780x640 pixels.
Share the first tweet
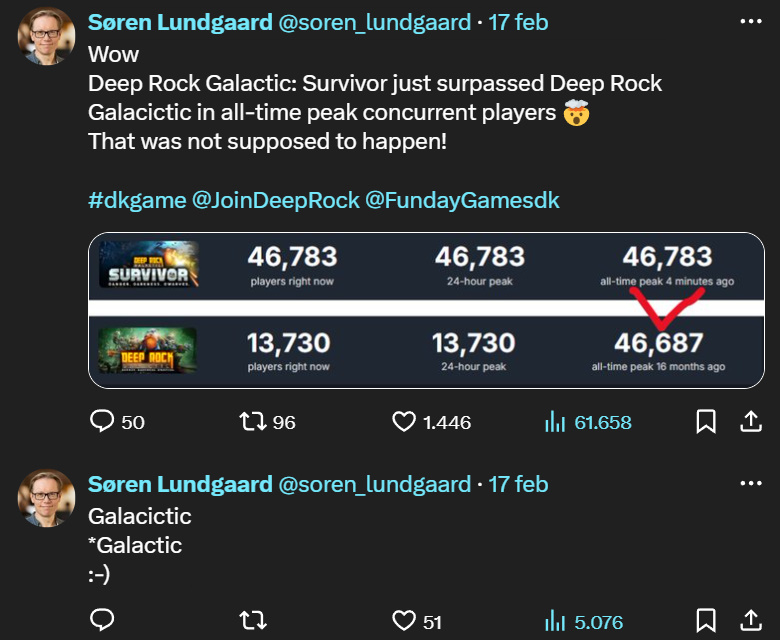tap(751, 422)
